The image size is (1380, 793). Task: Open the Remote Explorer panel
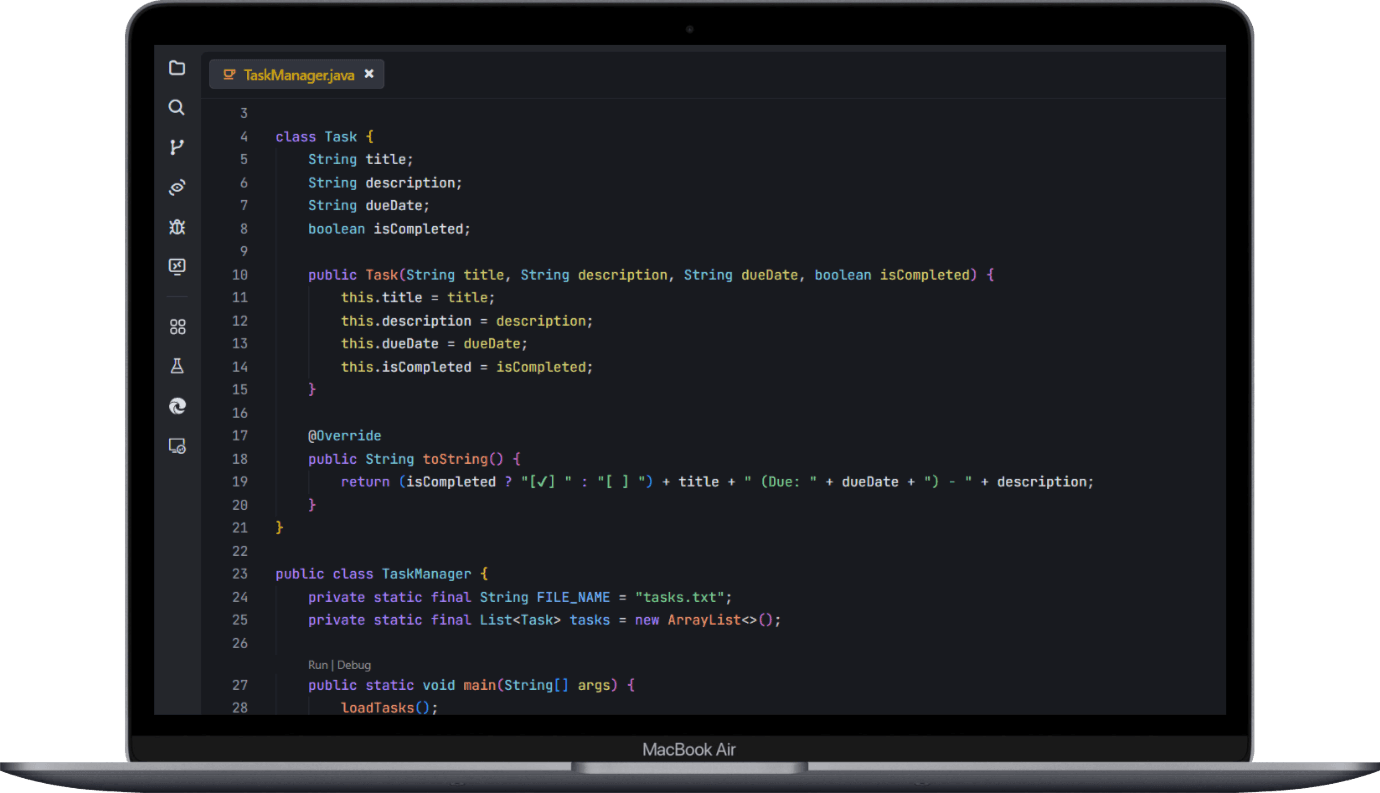[x=177, y=446]
